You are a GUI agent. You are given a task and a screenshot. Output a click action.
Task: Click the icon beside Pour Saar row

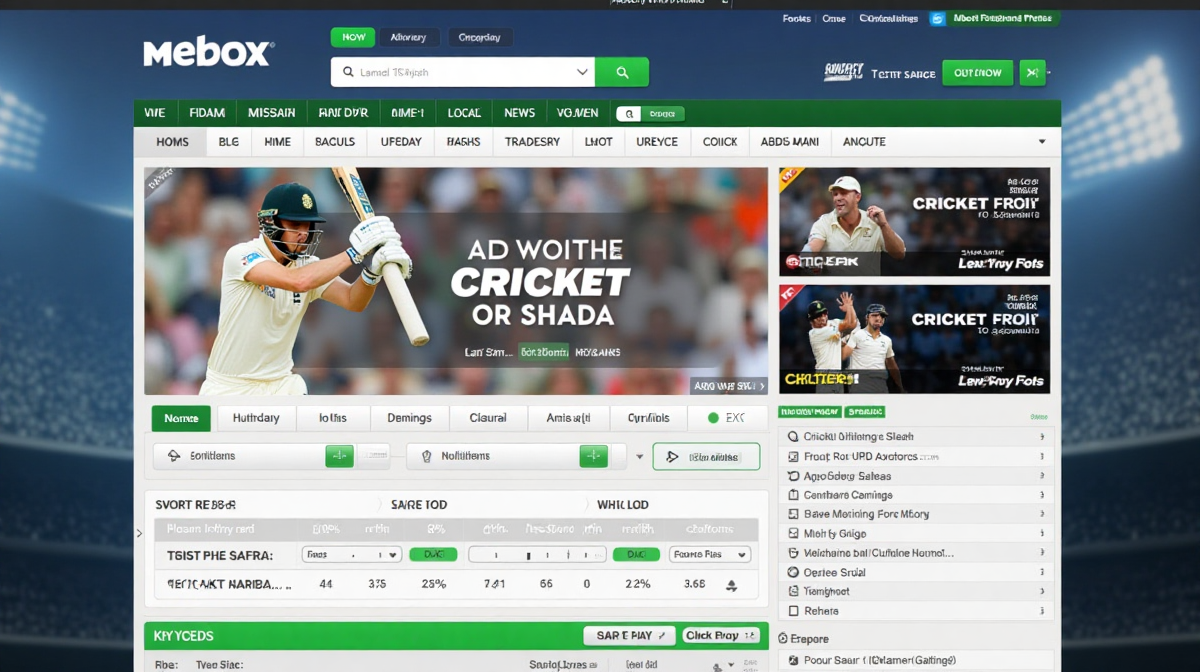(793, 660)
